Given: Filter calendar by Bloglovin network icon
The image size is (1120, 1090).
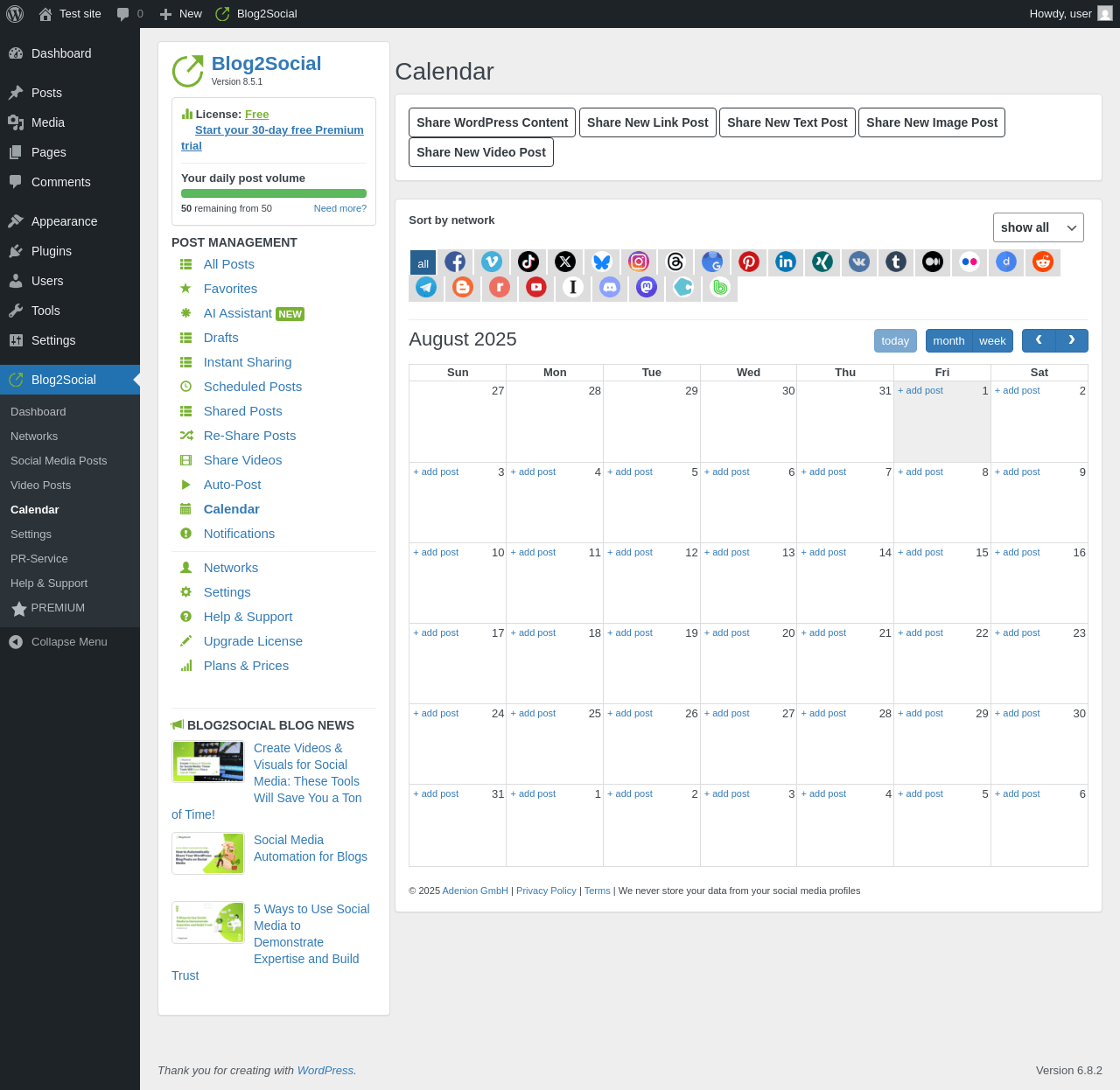Looking at the screenshot, I should point(720,287).
